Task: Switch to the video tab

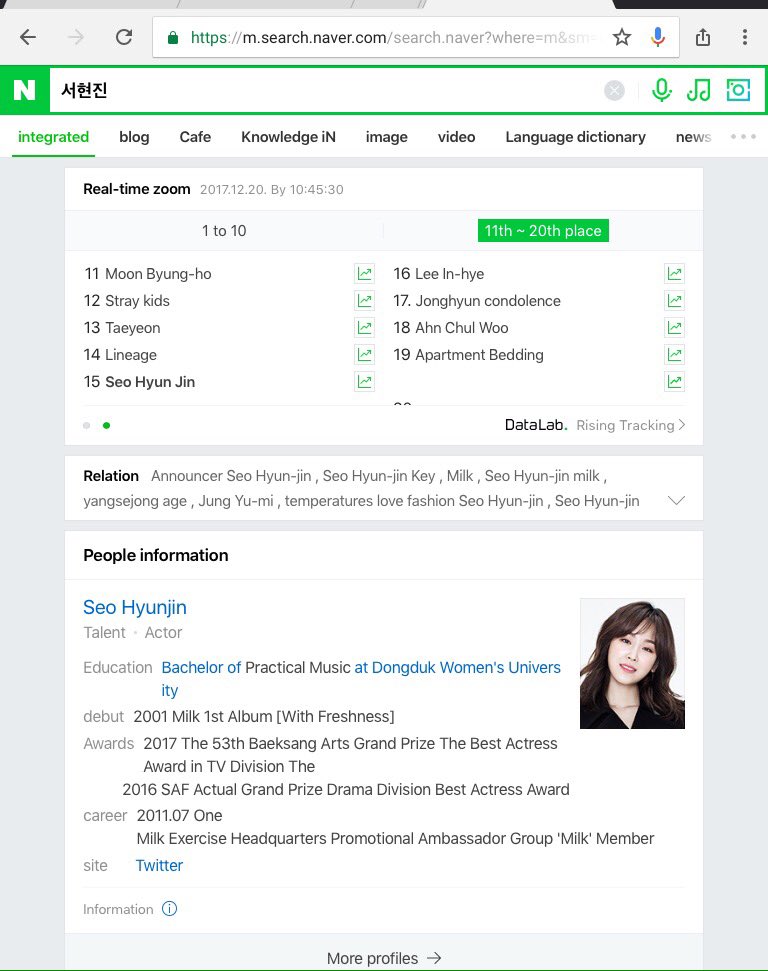Action: point(456,137)
